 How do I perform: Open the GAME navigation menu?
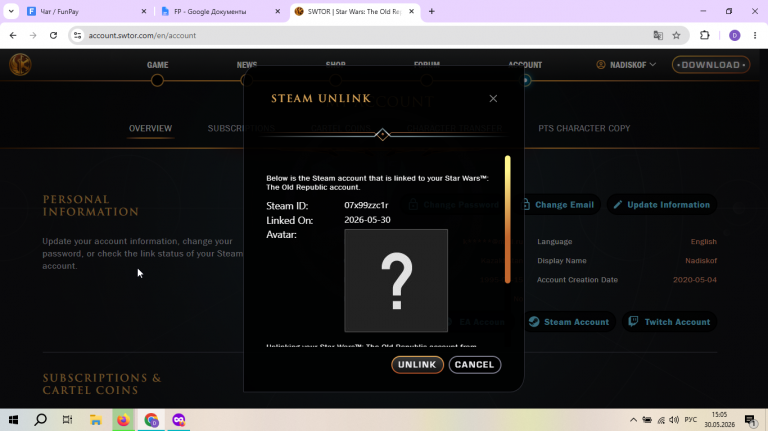157,65
